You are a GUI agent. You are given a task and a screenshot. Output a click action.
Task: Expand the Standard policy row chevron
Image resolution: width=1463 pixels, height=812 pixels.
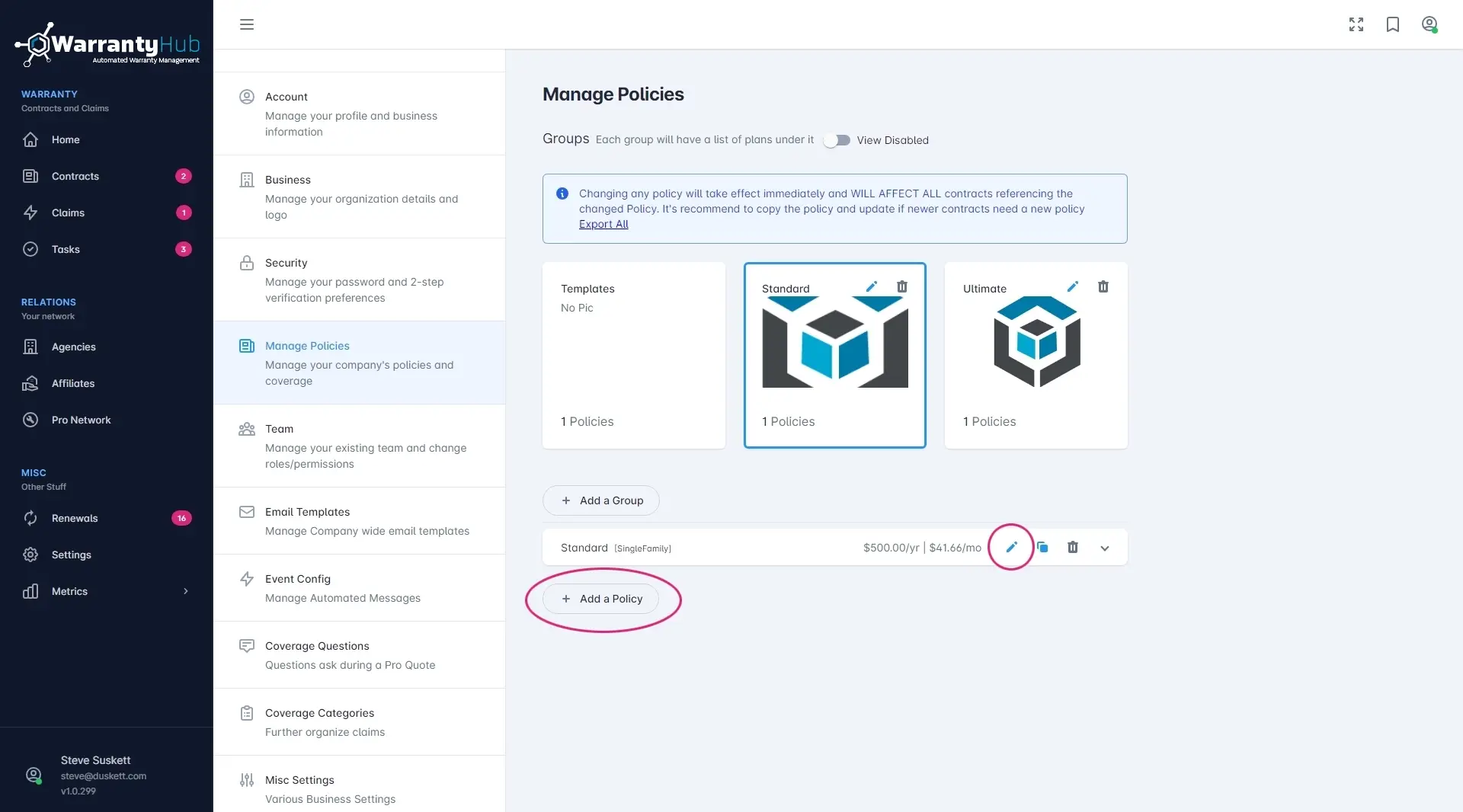pos(1104,548)
